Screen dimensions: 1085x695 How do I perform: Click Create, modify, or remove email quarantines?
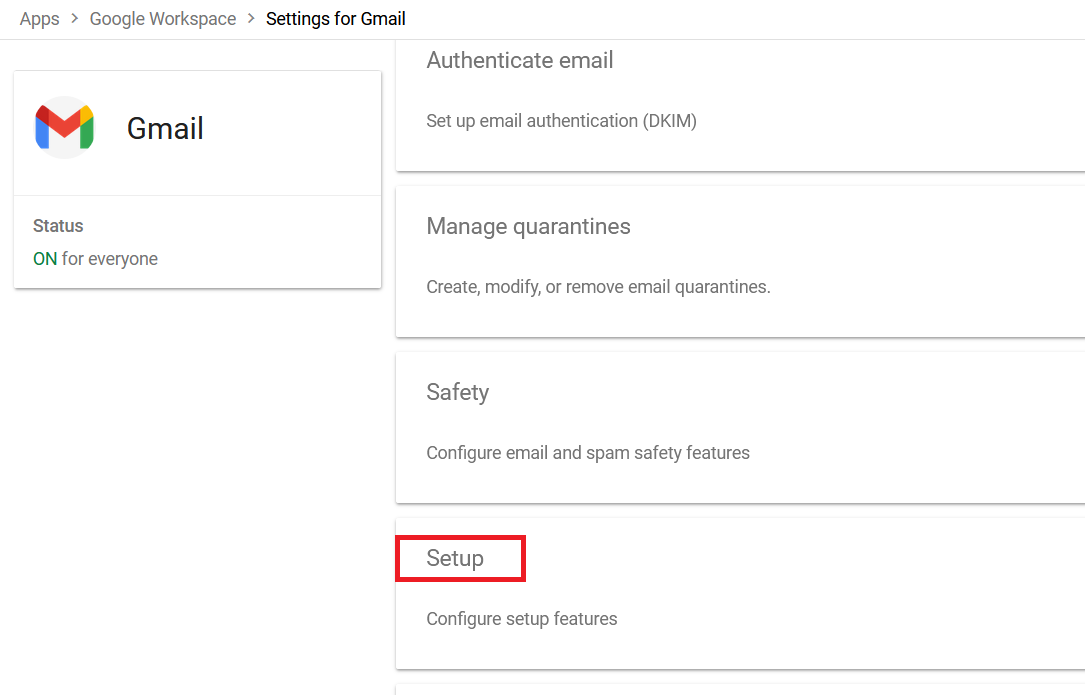tap(598, 287)
